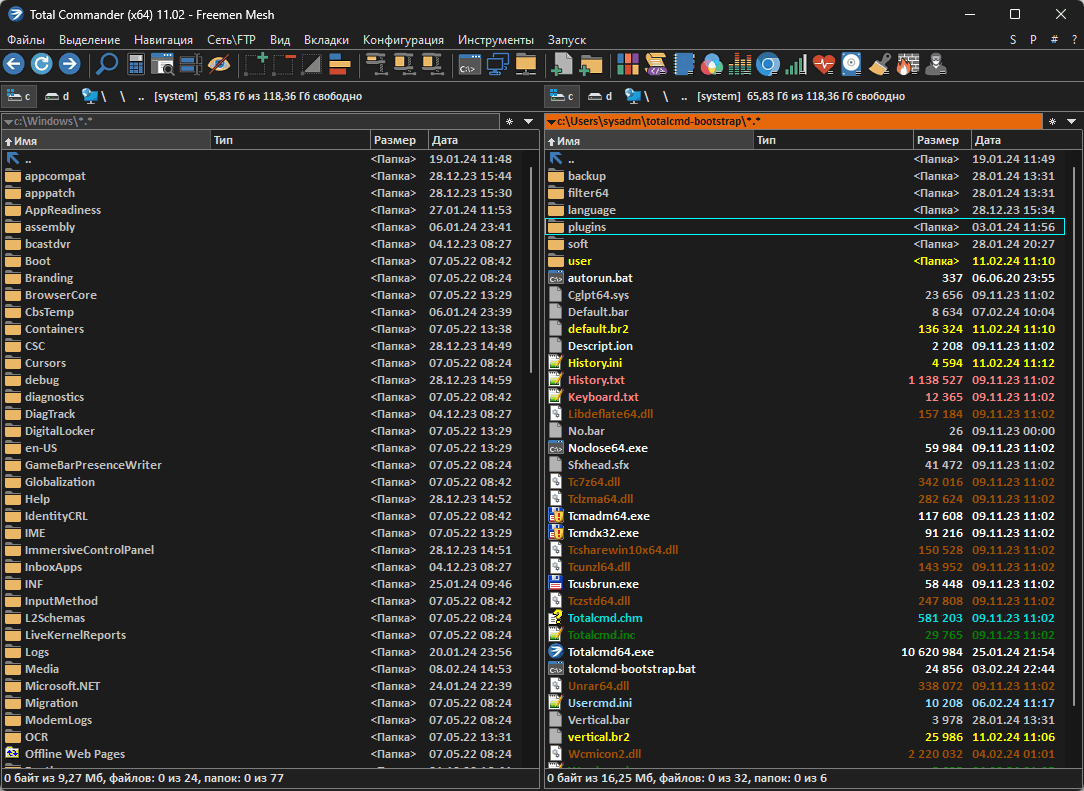The height and width of the screenshot is (791, 1084).
Task: Click the refresh icon in the toolbar
Action: [41, 65]
